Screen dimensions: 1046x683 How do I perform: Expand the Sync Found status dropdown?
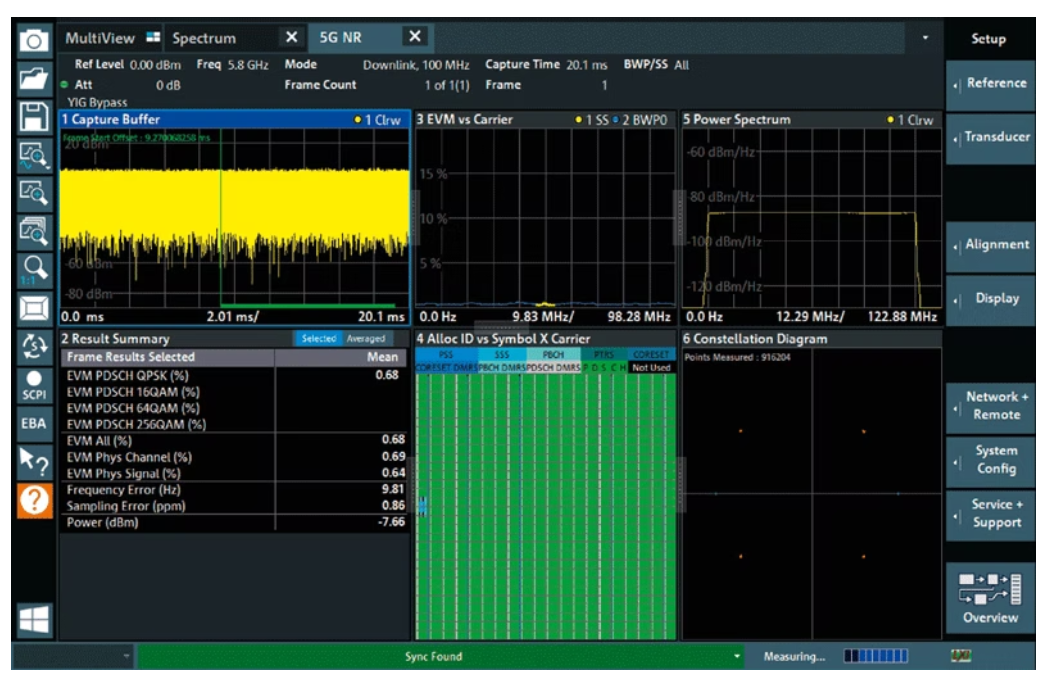(738, 657)
